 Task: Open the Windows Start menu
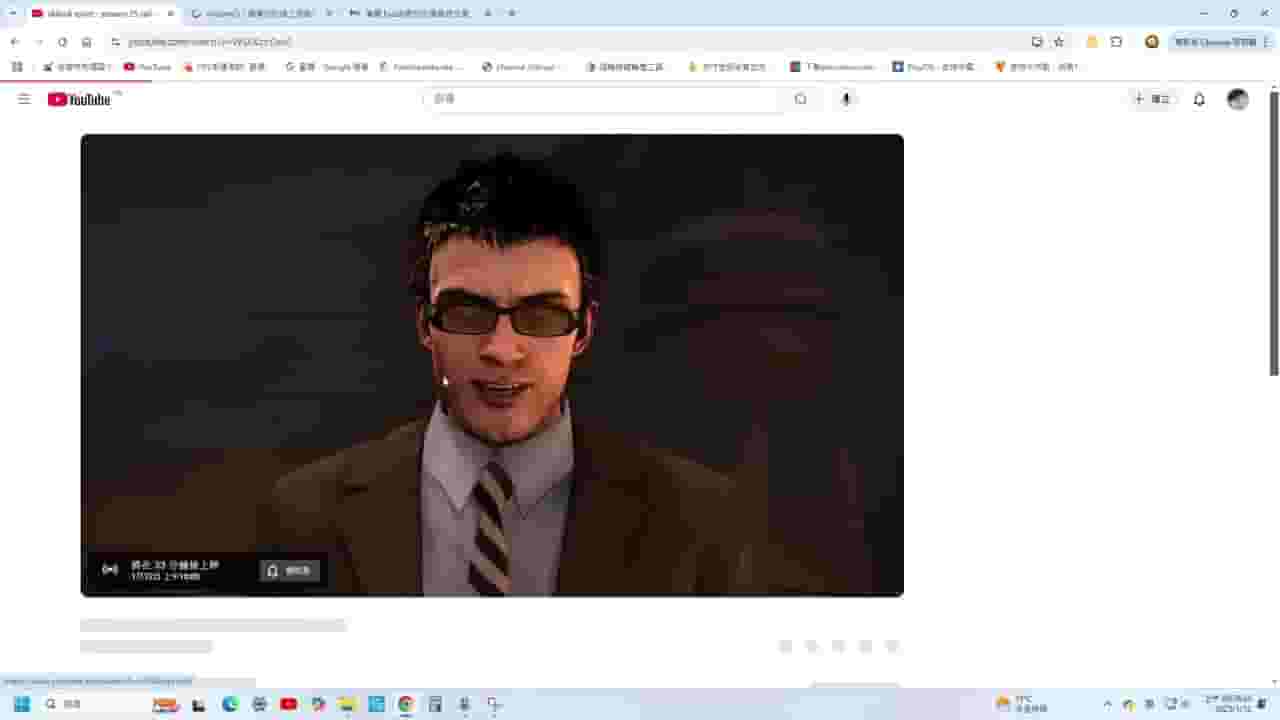click(x=22, y=704)
